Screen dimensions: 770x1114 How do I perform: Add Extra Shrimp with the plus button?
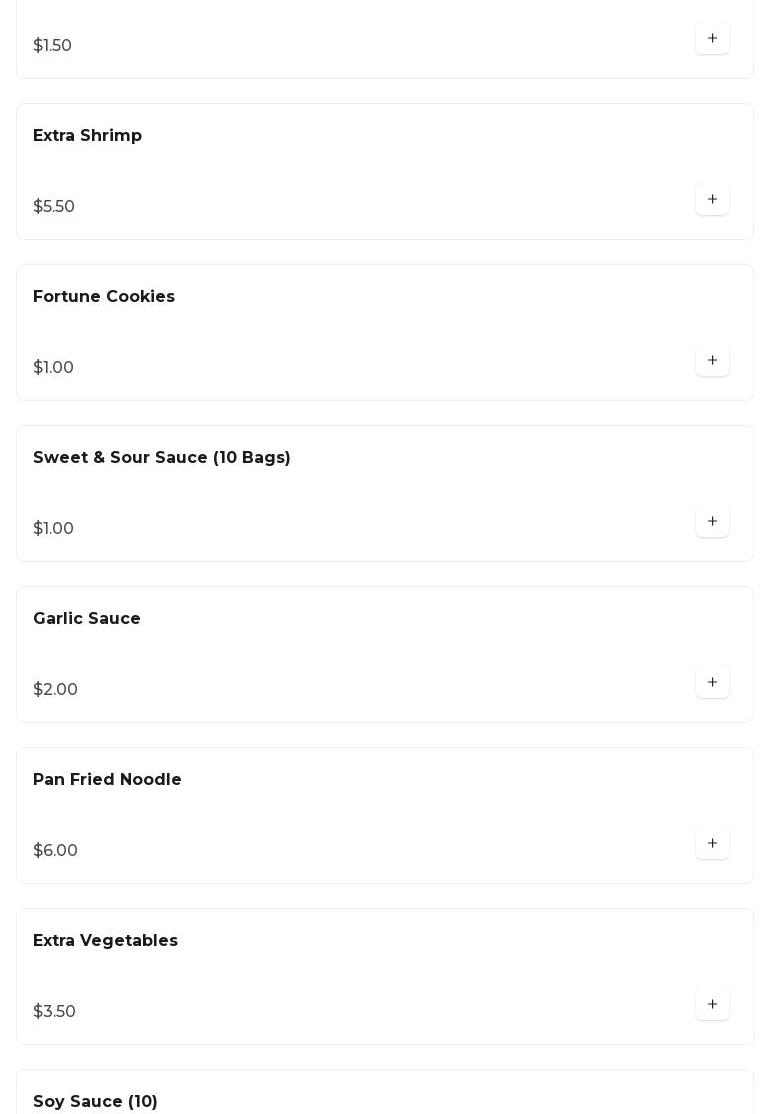712,200
